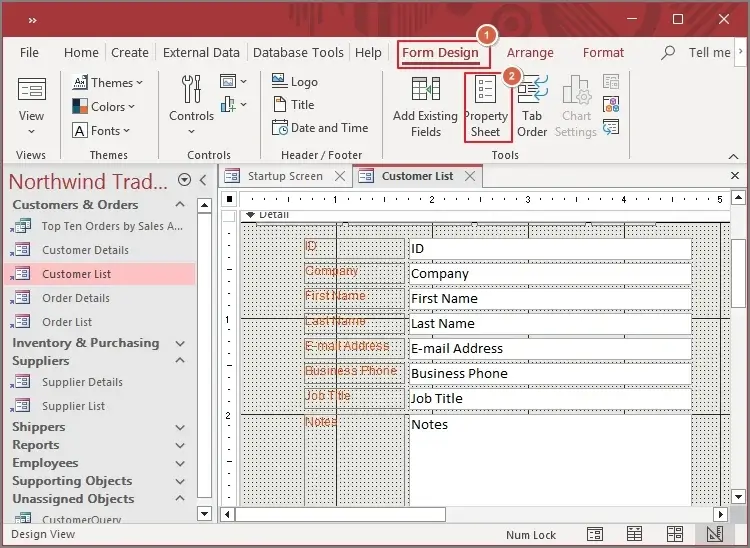
Task: Collapse the navigation pane
Action: pos(203,180)
